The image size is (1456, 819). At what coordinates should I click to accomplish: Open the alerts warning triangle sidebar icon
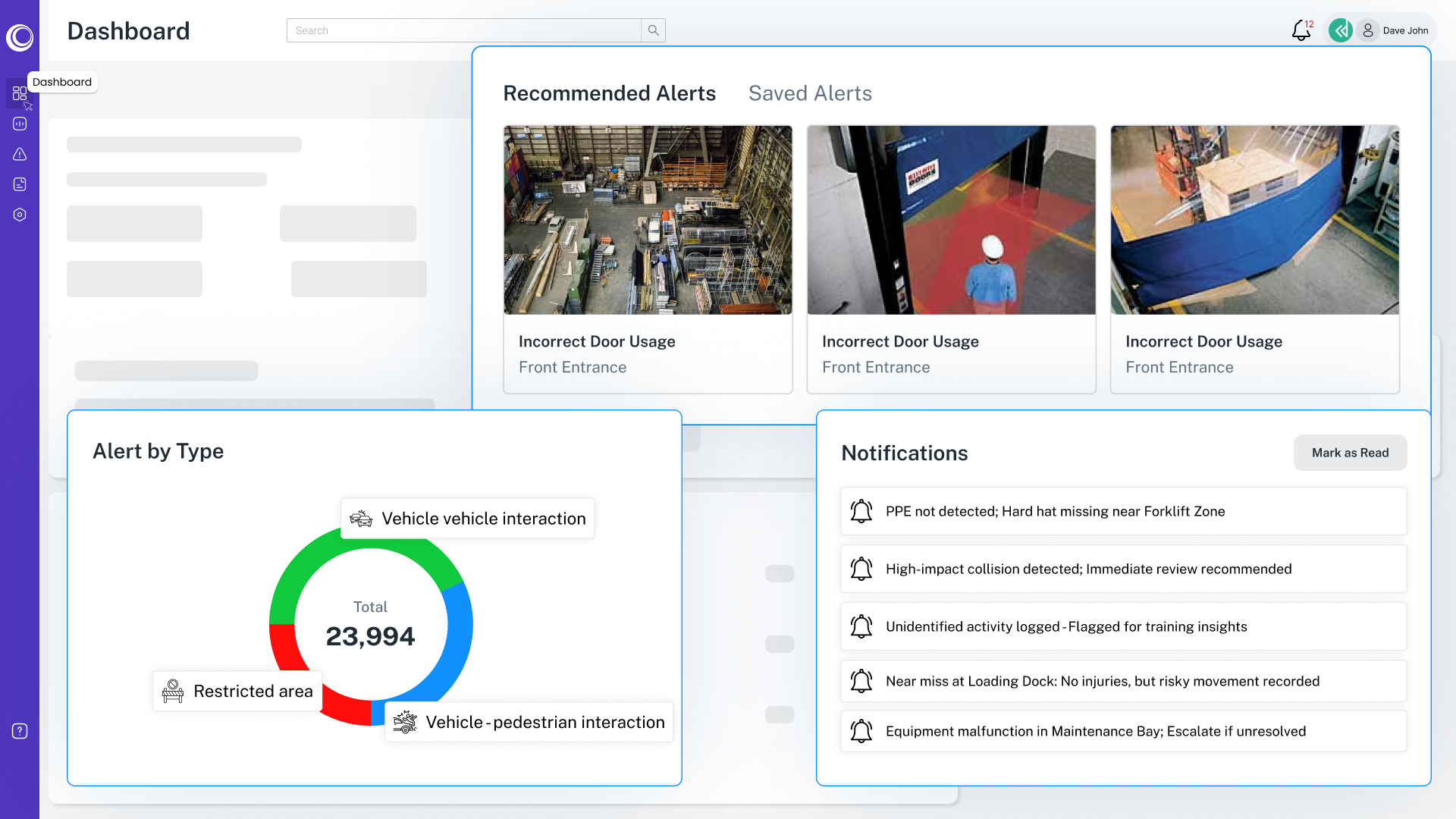click(20, 154)
